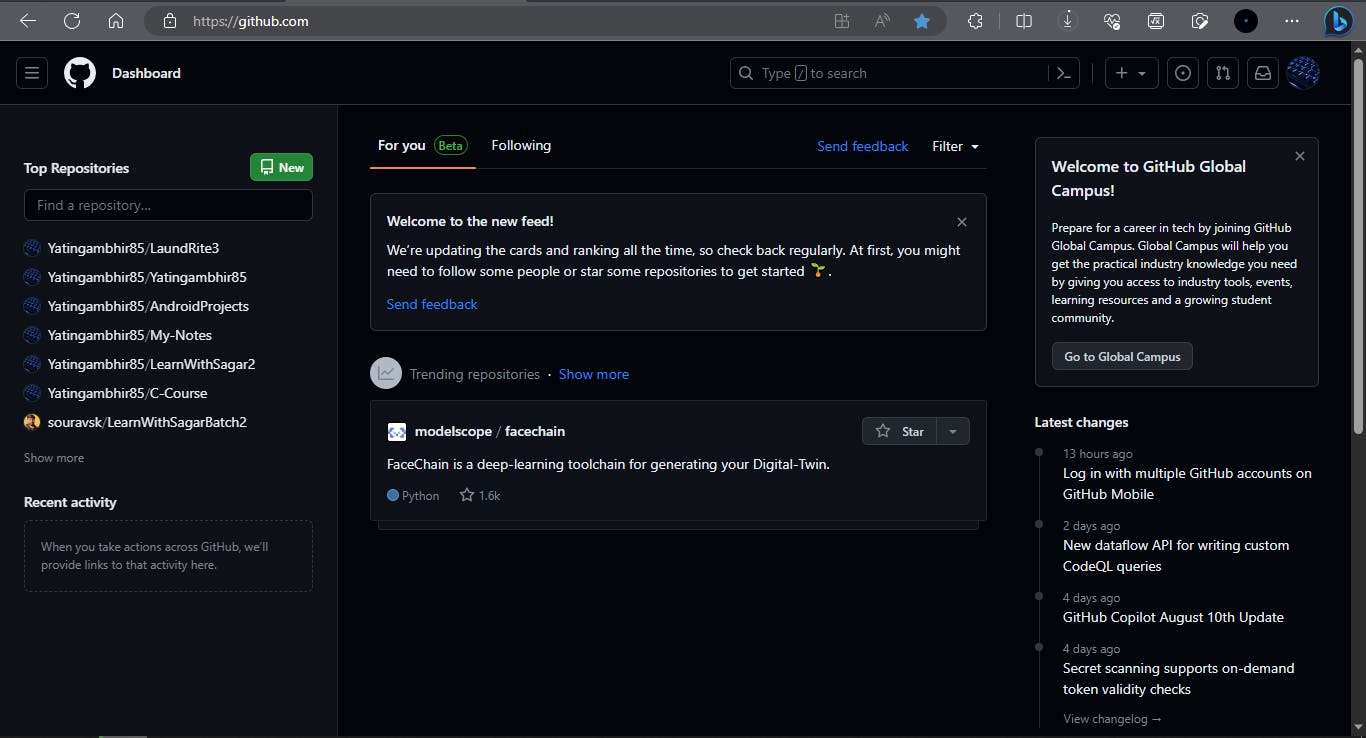This screenshot has width=1366, height=738.
Task: Click the modelscope organization avatar
Action: click(397, 432)
